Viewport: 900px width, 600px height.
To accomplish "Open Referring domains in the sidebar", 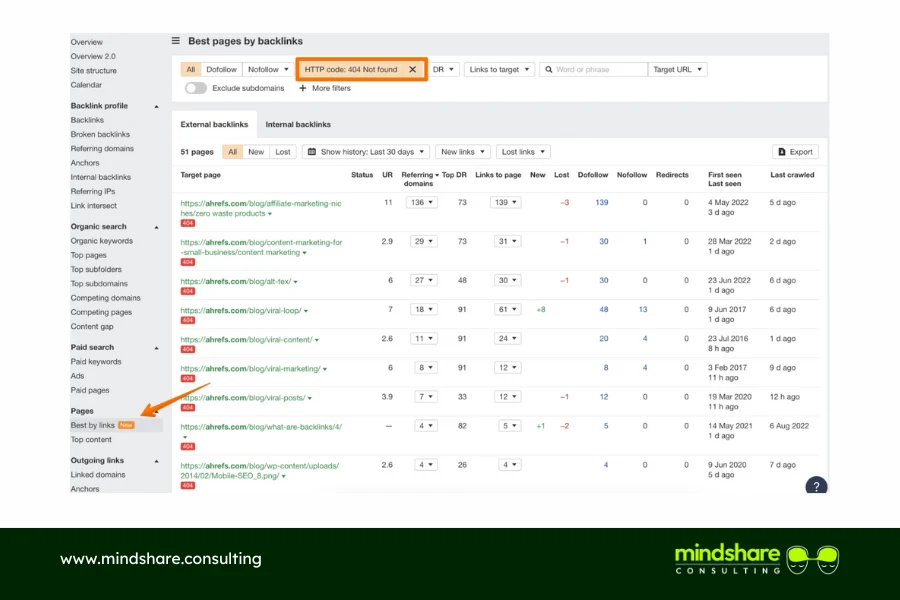I will click(102, 149).
